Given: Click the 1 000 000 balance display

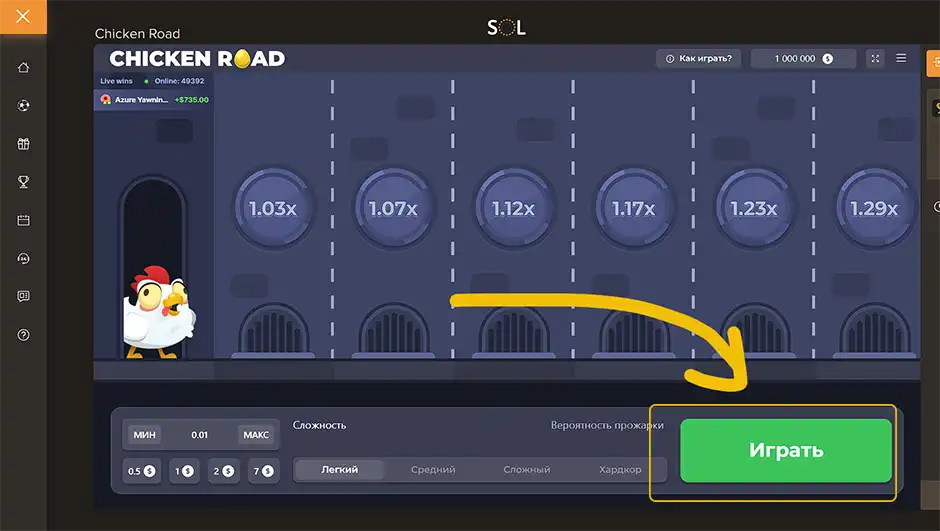Looking at the screenshot, I should pyautogui.click(x=803, y=59).
